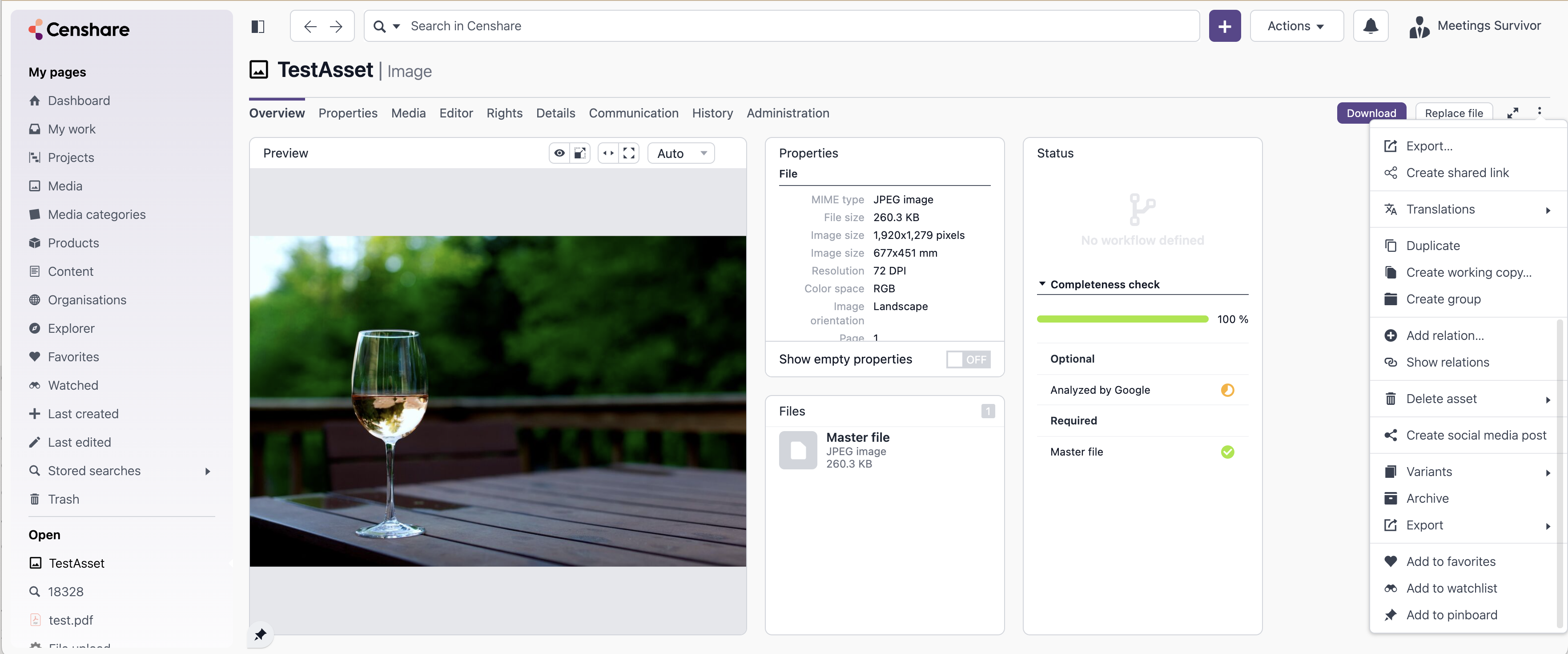Toggle Show empty properties switch
Screen dimensions: 1568x654
pos(969,359)
